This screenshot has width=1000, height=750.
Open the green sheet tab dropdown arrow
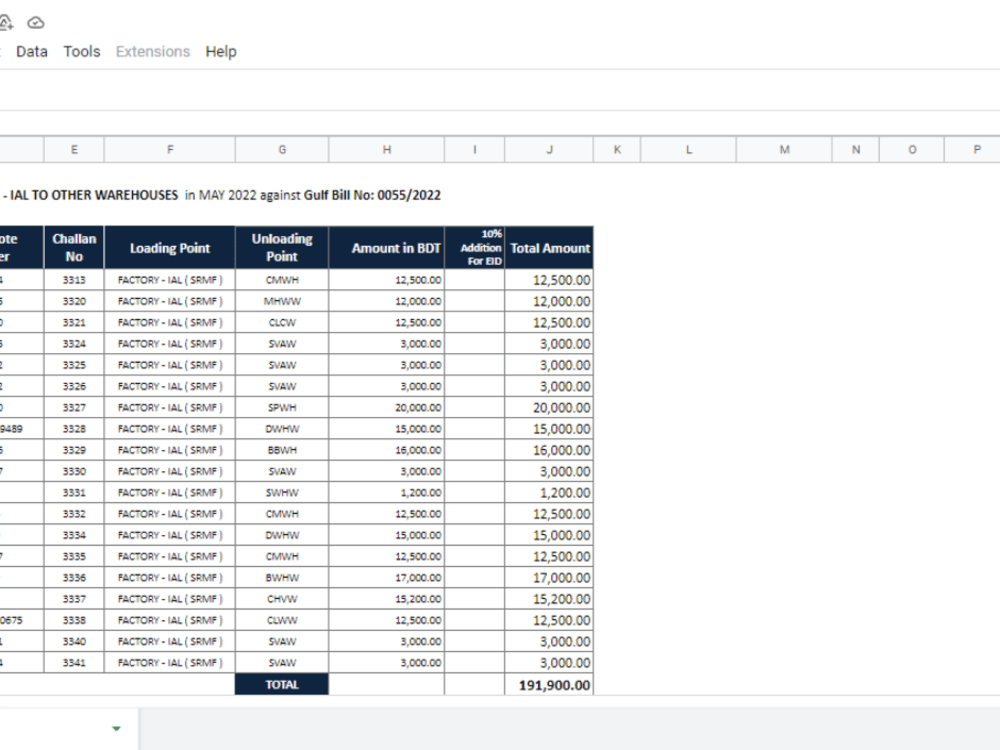coord(116,728)
